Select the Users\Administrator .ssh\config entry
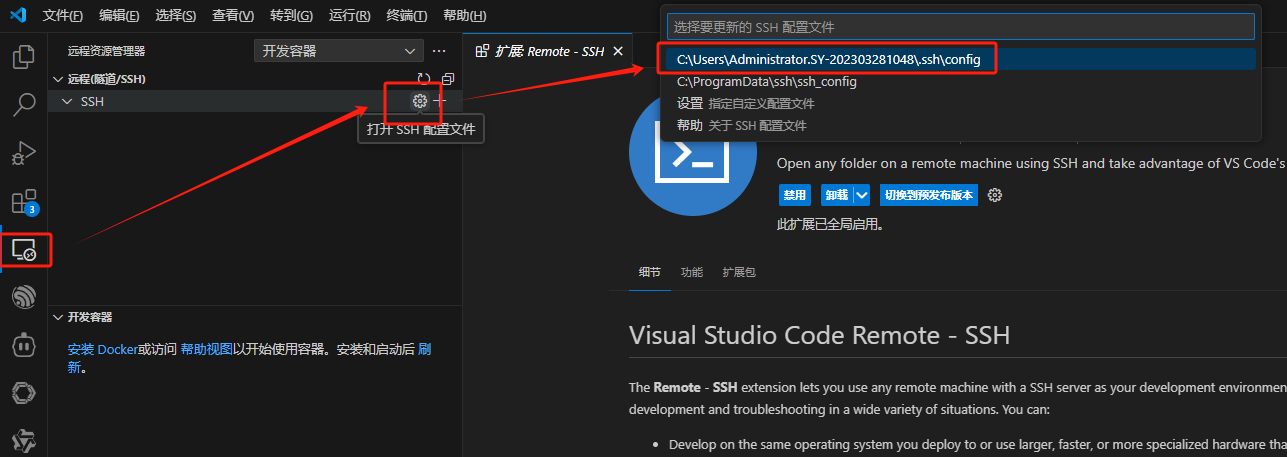The height and width of the screenshot is (457, 1287). coord(961,60)
